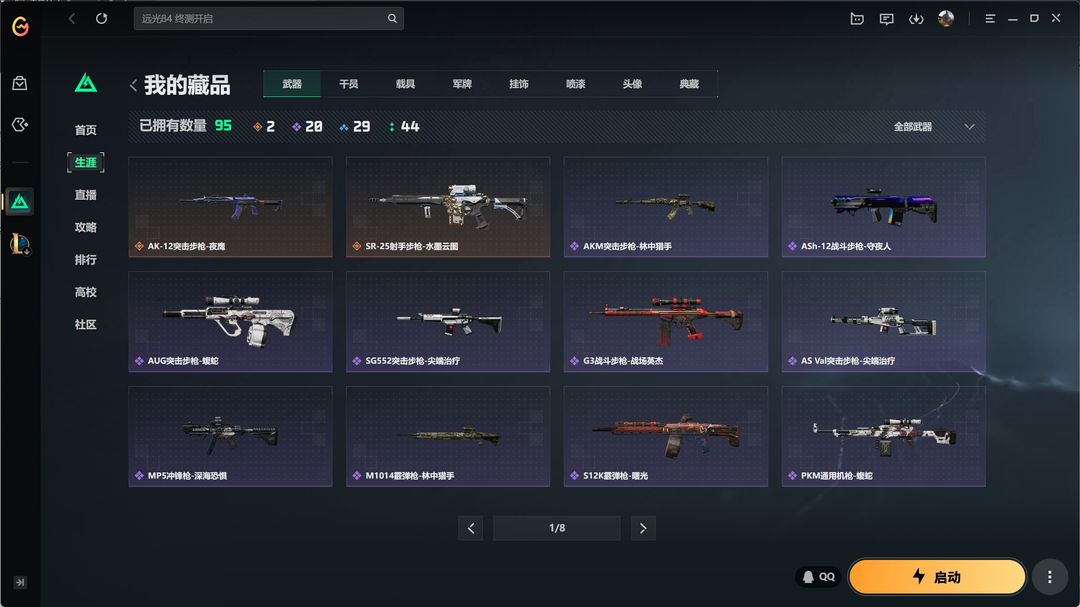Viewport: 1080px width, 607px height.
Task: Go back using 我的藏品 back chevron
Action: point(134,85)
